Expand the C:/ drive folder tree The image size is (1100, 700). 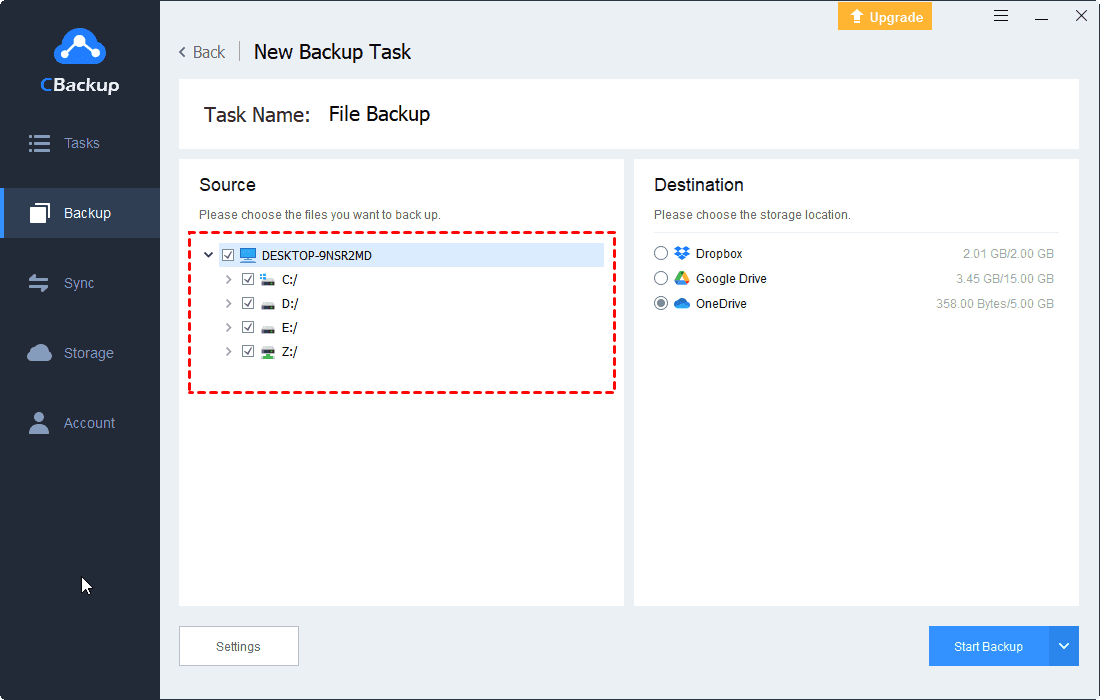coord(228,280)
